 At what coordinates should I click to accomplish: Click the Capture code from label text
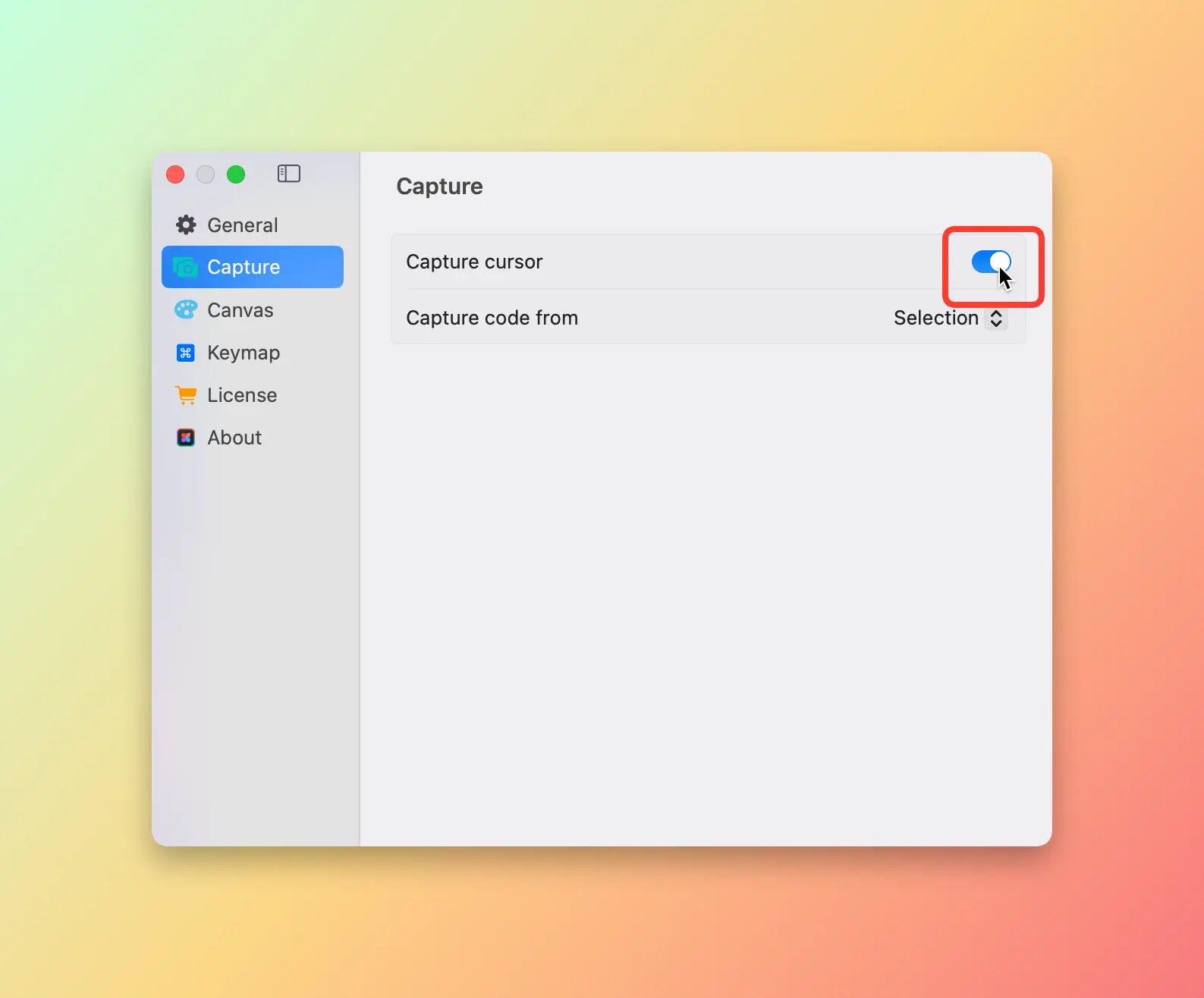pyautogui.click(x=492, y=318)
